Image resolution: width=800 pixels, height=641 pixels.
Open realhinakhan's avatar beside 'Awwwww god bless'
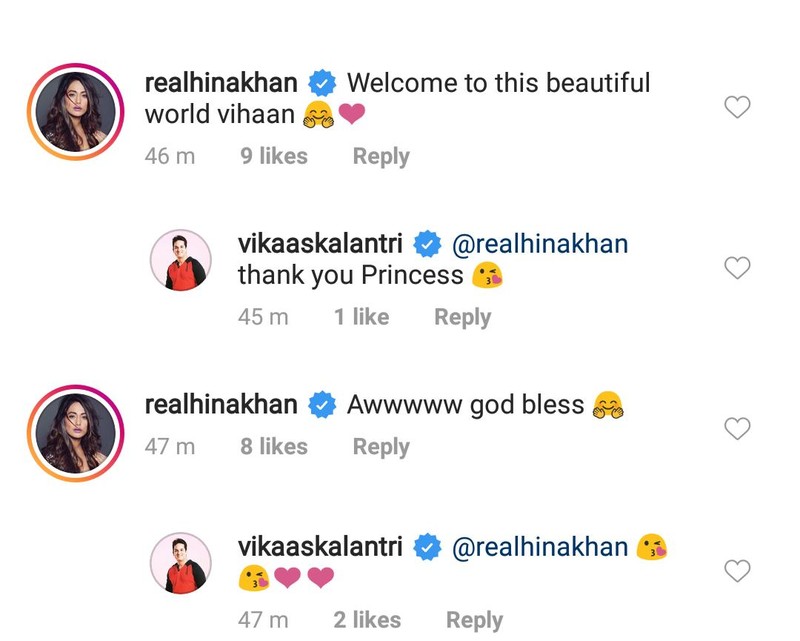76,433
